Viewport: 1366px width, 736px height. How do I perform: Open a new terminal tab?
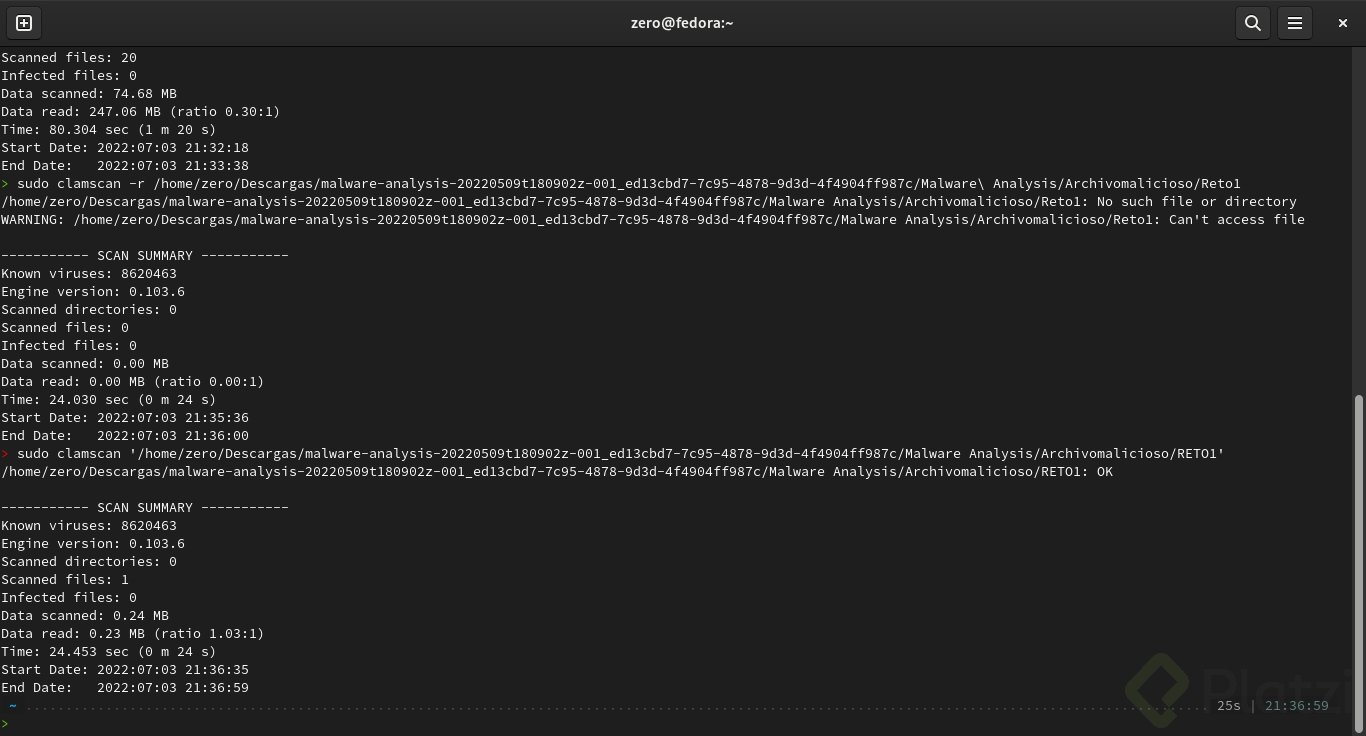pyautogui.click(x=24, y=23)
